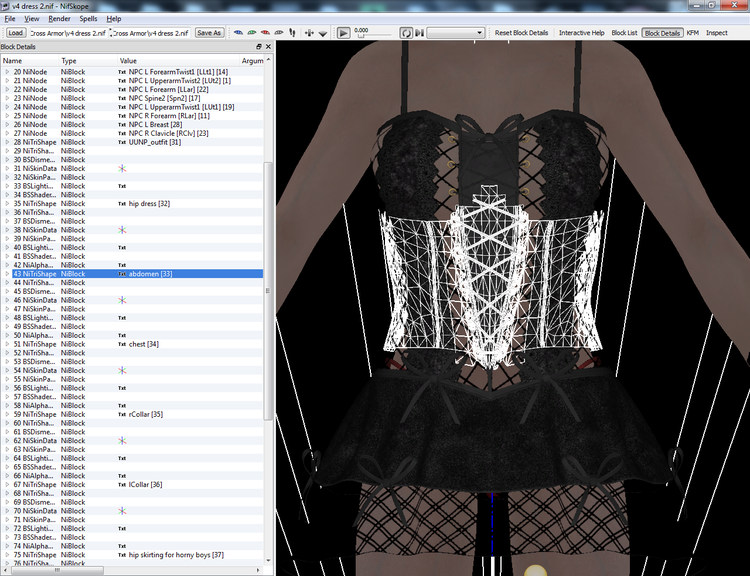
Task: Toggle the animation loop button
Action: [406, 33]
